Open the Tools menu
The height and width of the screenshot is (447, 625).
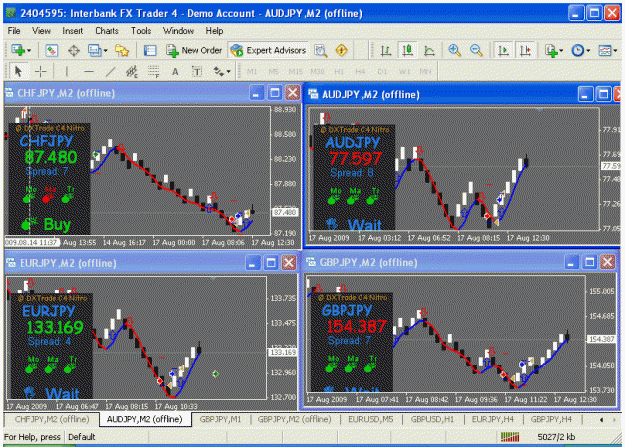pos(141,31)
